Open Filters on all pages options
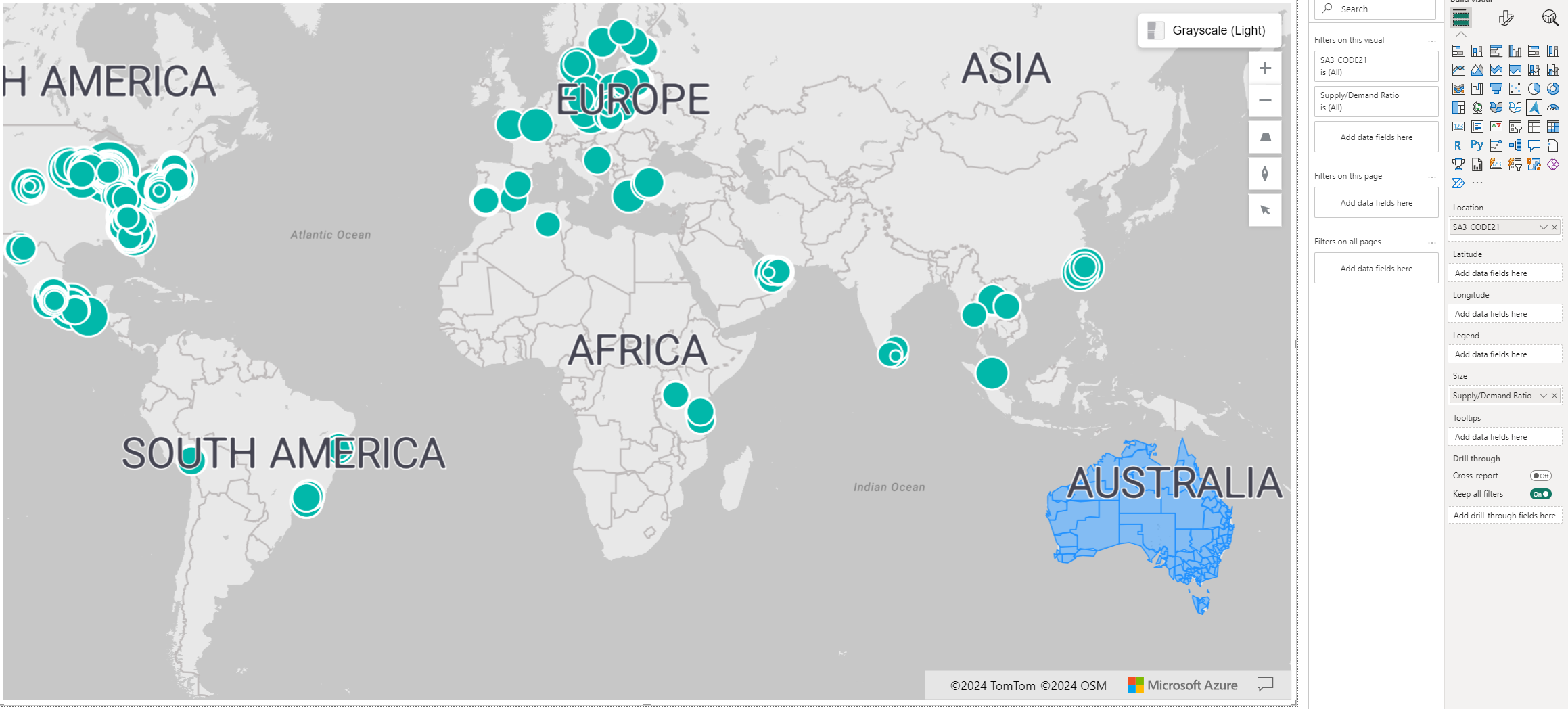Image resolution: width=1568 pixels, height=709 pixels. 1432,242
